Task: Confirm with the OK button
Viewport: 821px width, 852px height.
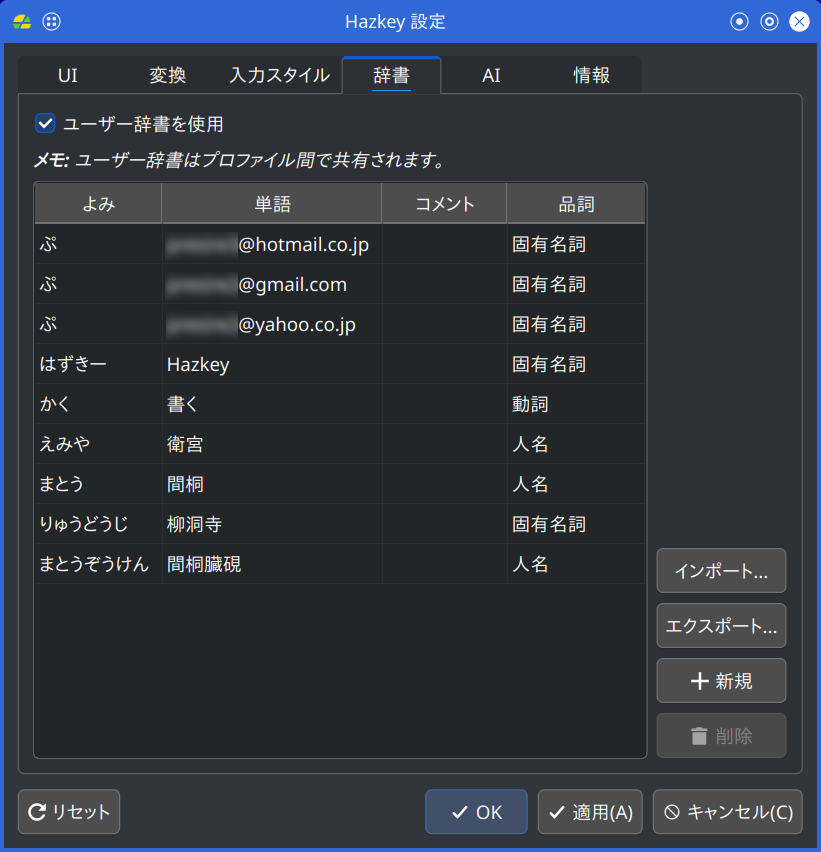Action: pos(476,812)
